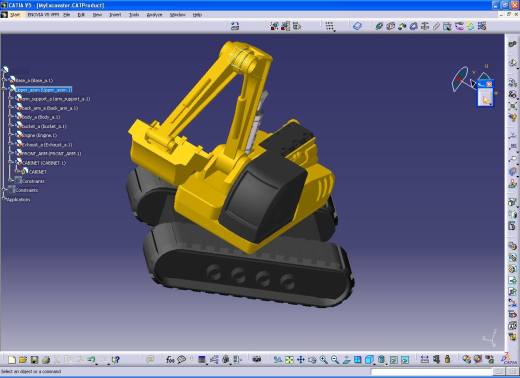Select the Pan arrows tool
Image resolution: width=520 pixels, height=378 pixels.
(x=300, y=360)
